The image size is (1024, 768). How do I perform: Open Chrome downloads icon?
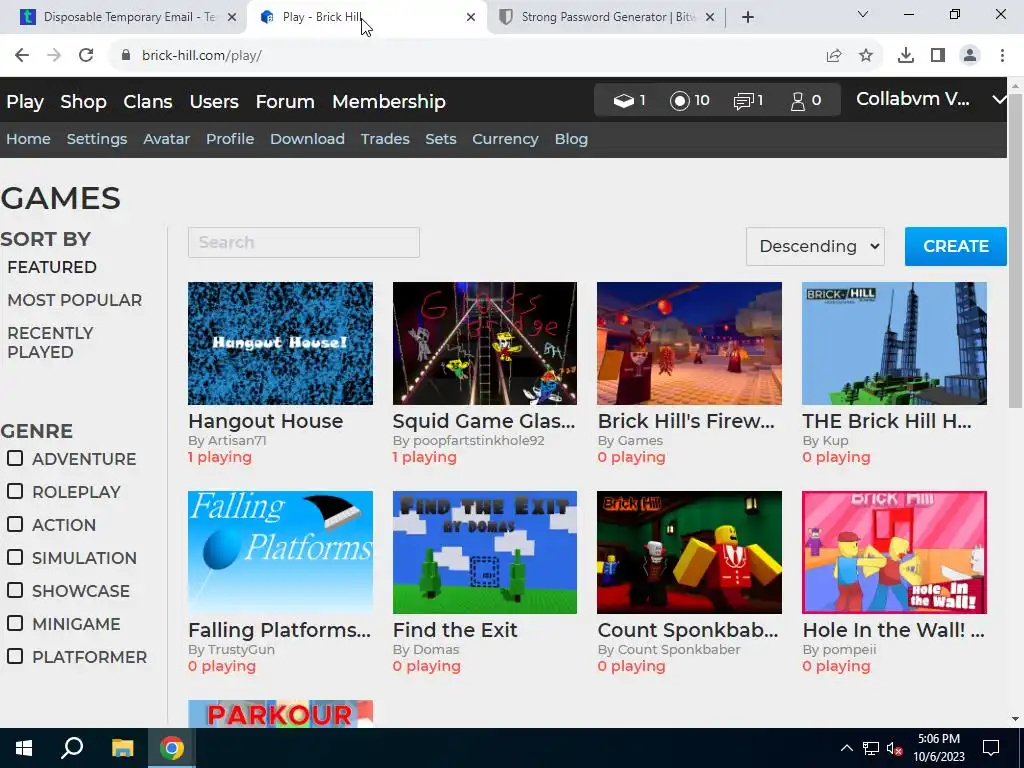tap(906, 56)
